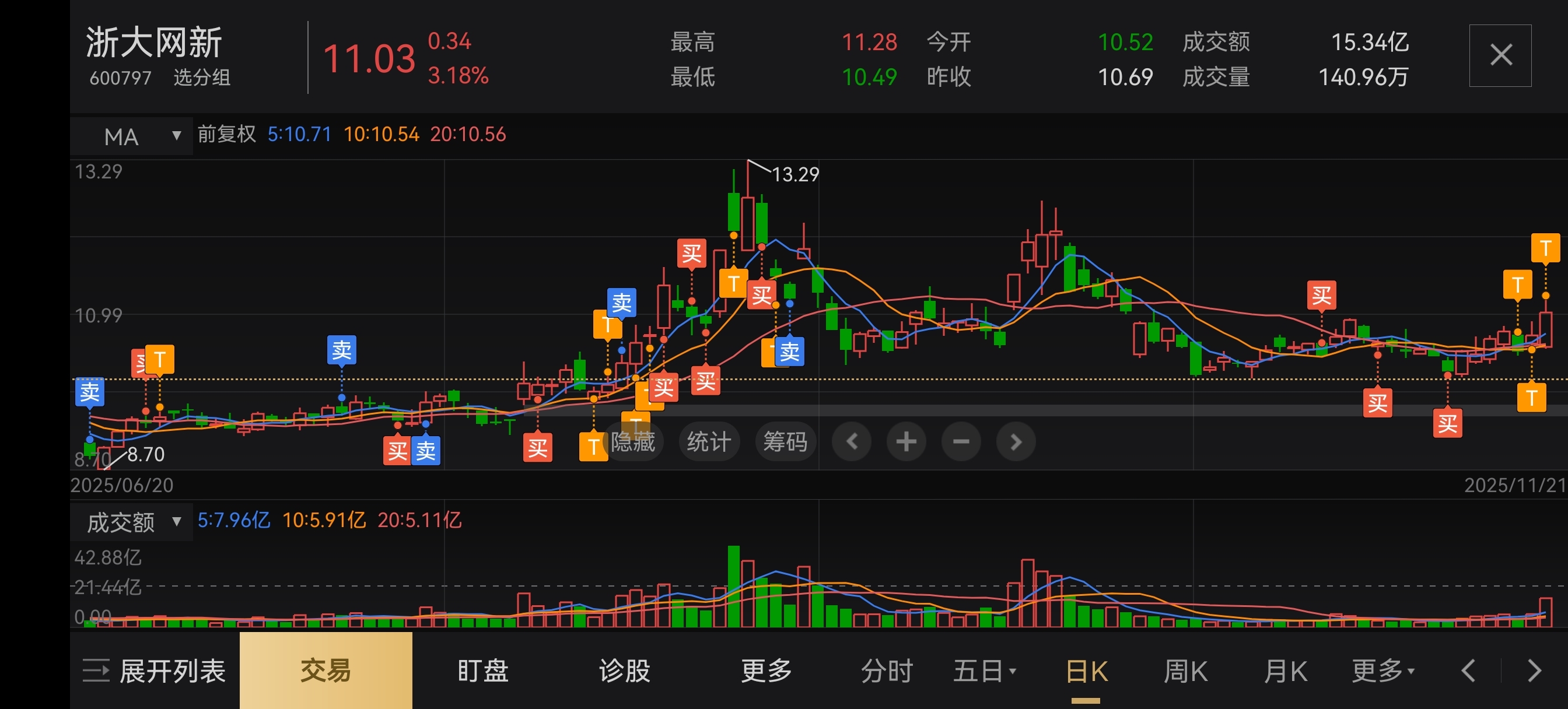Click the zoom out minus chart button
This screenshot has height=709, width=1568.
coord(961,441)
